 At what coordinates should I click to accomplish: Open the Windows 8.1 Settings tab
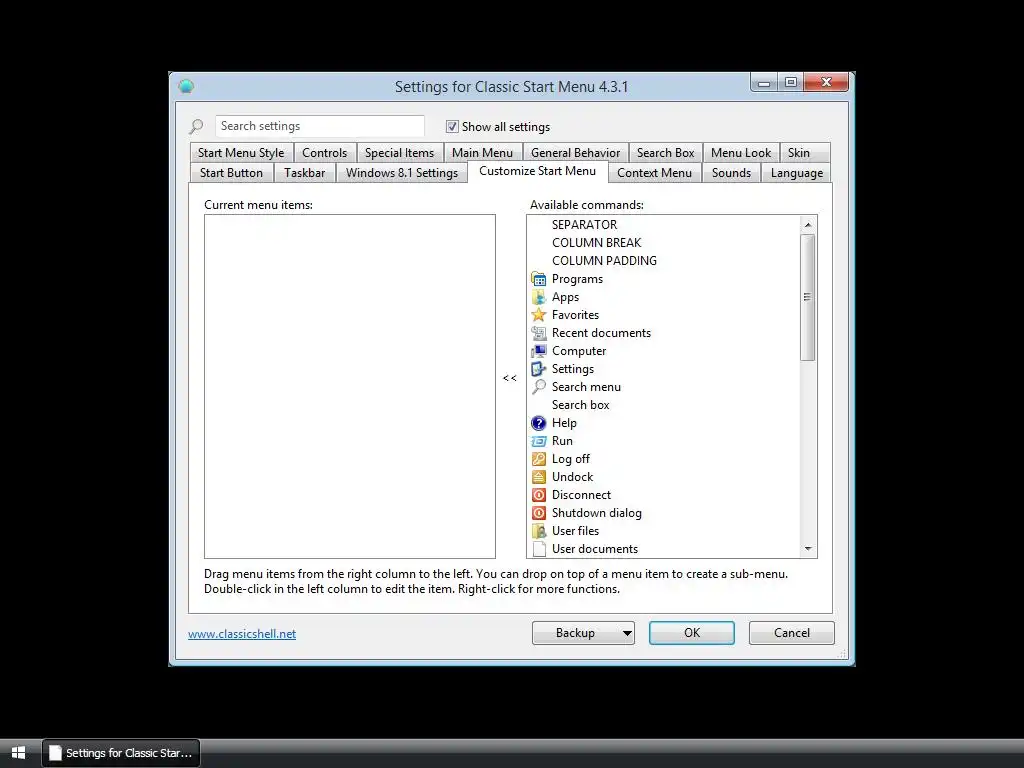[402, 173]
